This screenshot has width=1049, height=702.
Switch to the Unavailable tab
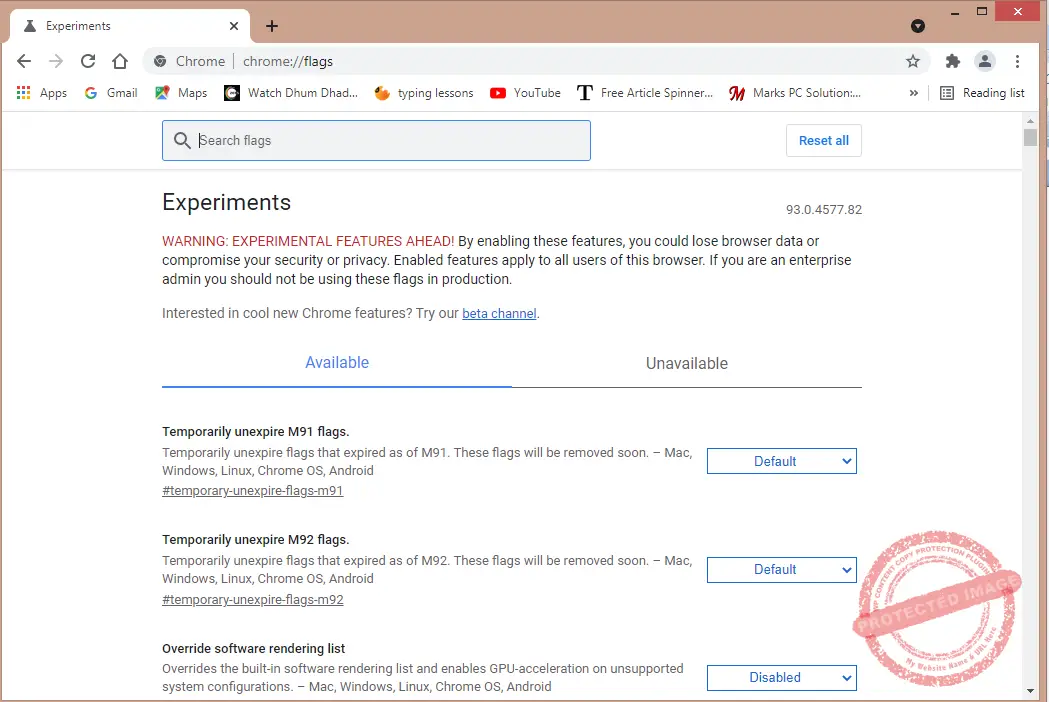click(686, 363)
